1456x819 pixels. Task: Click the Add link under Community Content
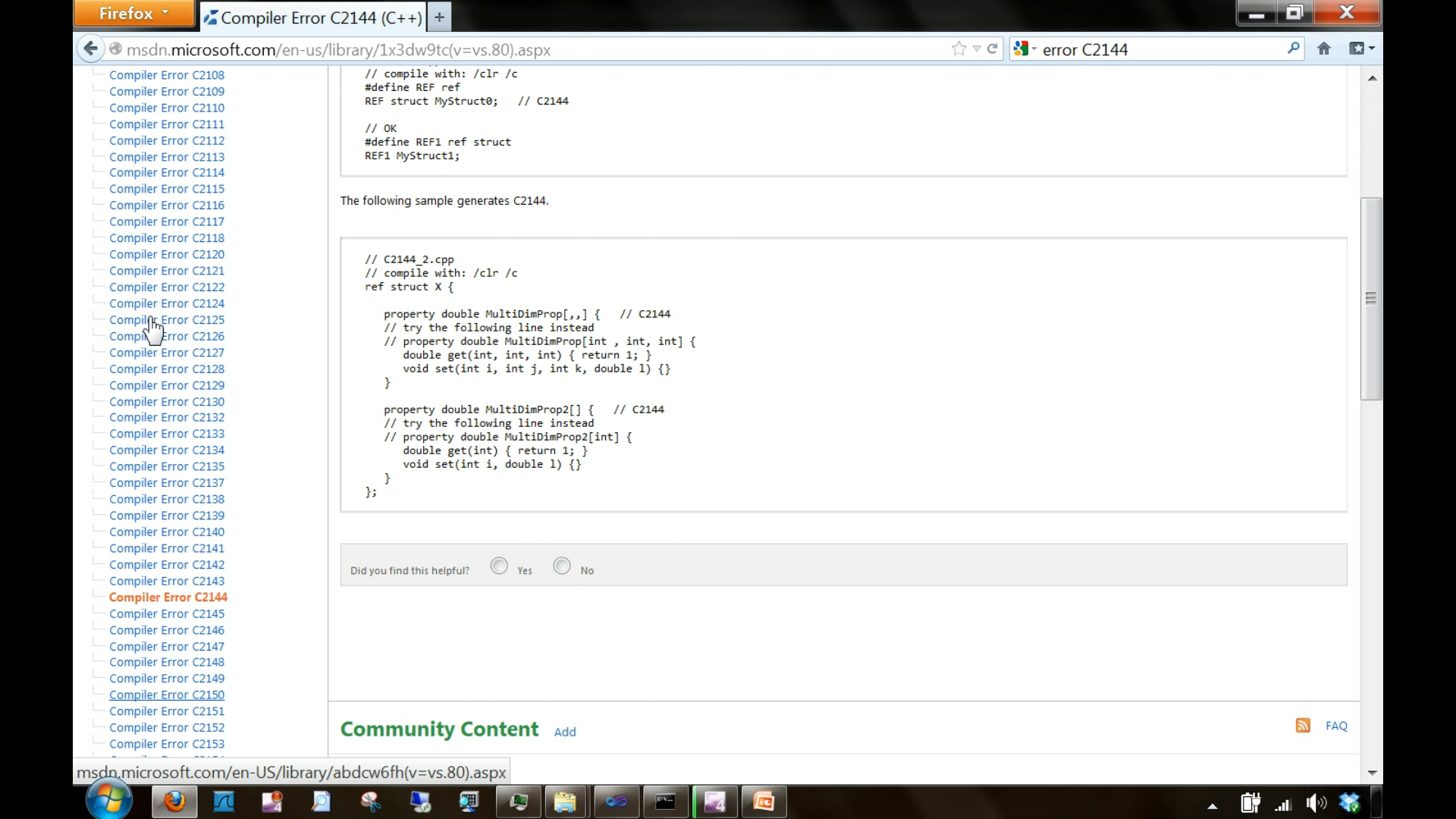click(x=564, y=731)
